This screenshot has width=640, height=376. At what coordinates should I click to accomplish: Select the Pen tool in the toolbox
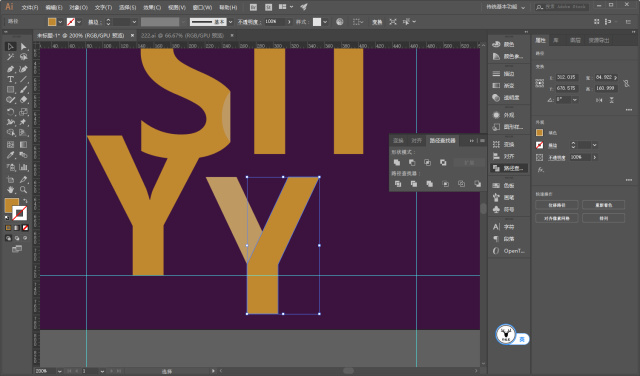[11, 69]
